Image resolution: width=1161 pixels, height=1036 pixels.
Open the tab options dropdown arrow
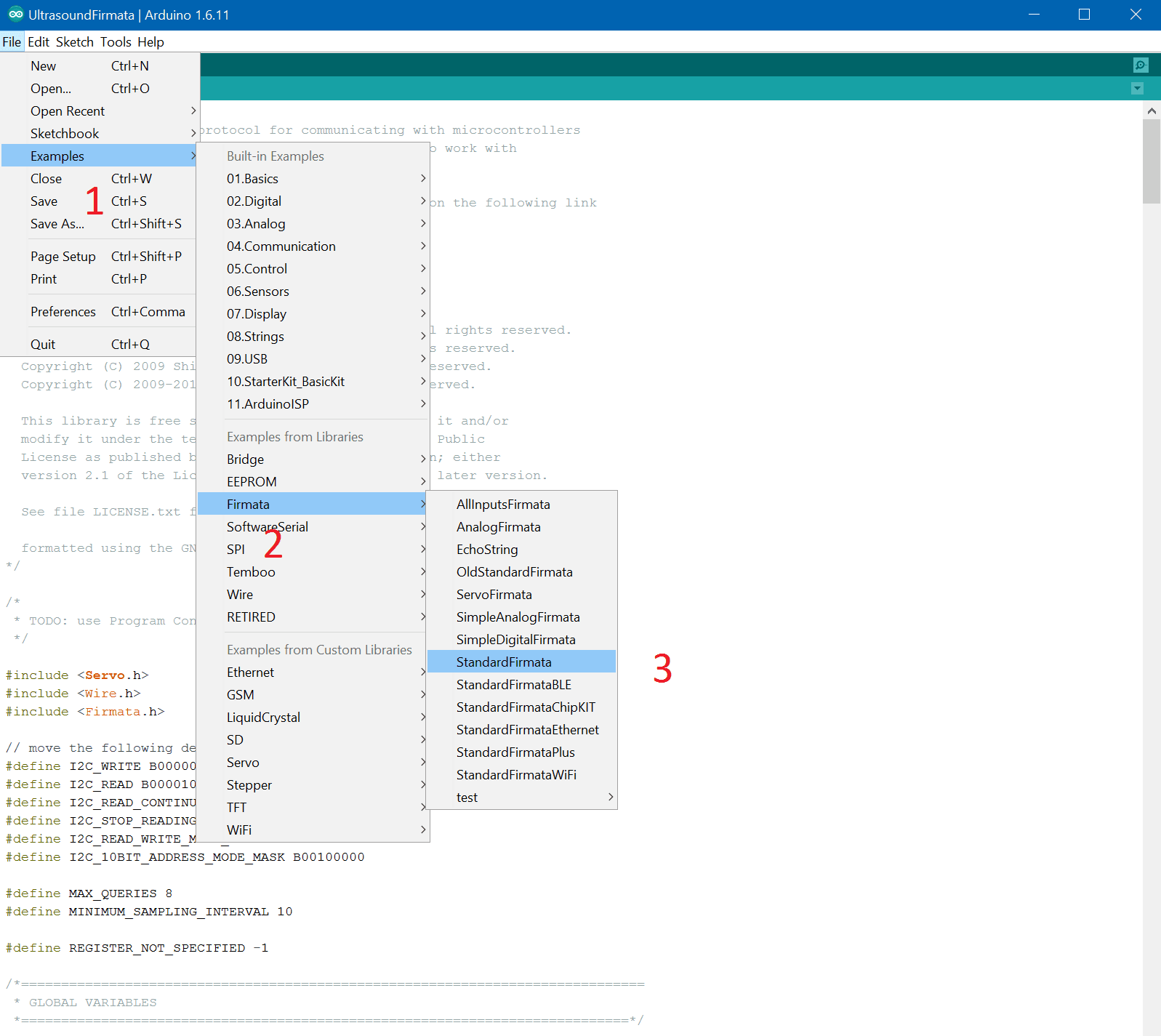coord(1138,89)
